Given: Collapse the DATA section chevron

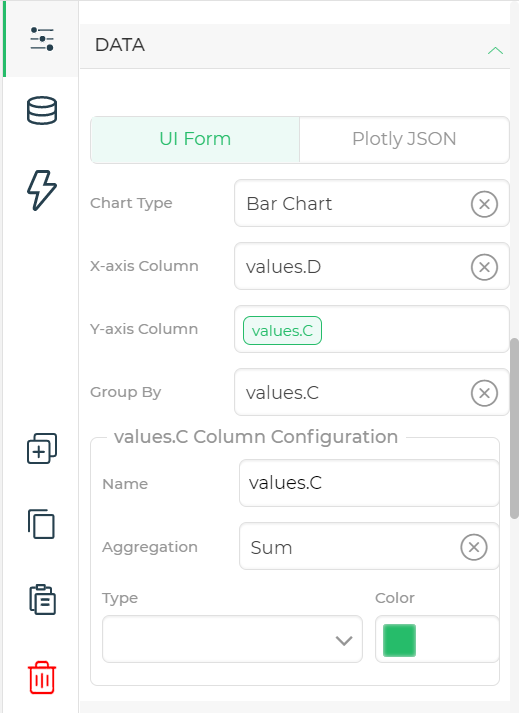Looking at the screenshot, I should [x=495, y=50].
